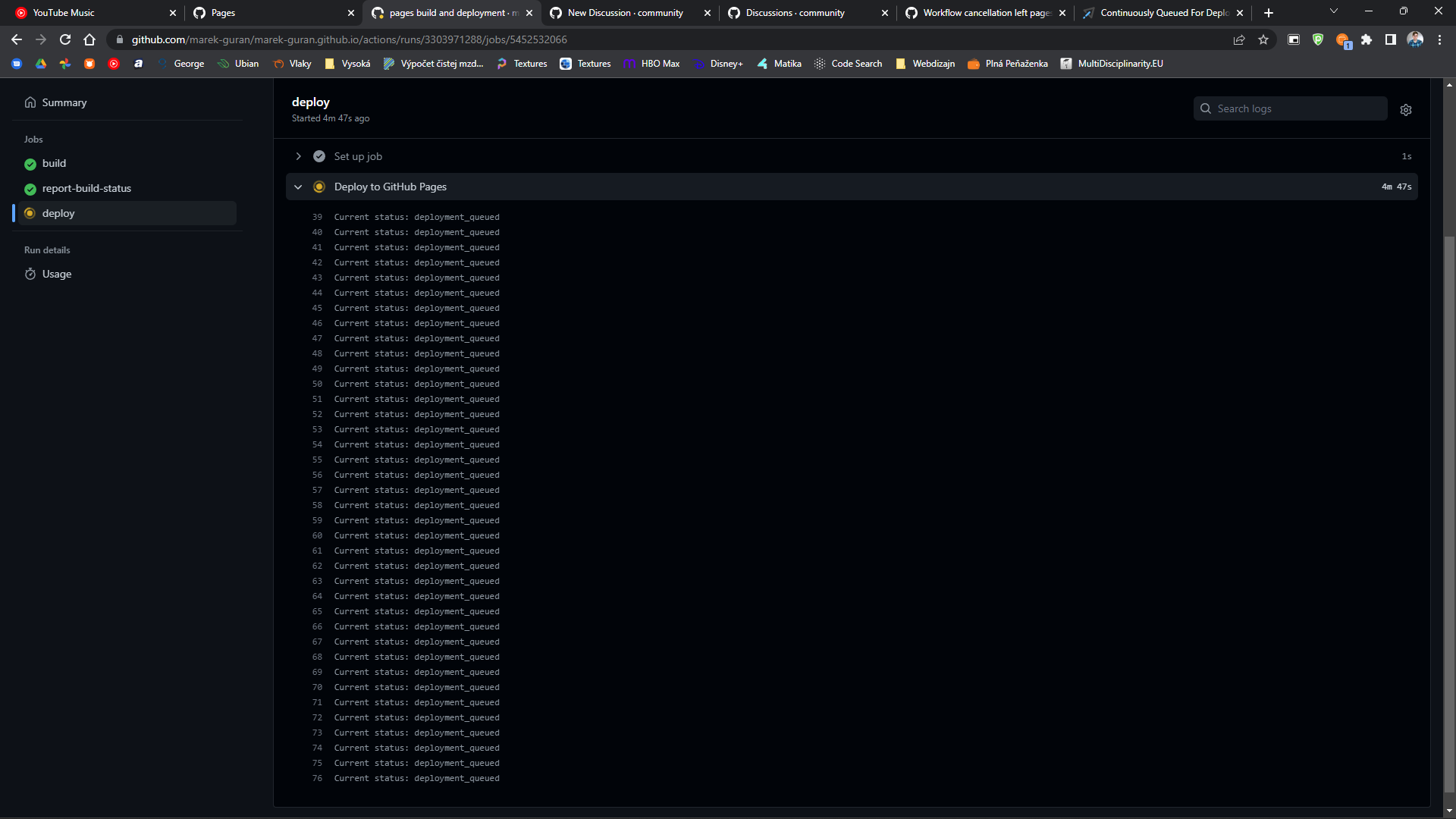
Task: Open tab search dropdown arrow
Action: [x=1334, y=11]
